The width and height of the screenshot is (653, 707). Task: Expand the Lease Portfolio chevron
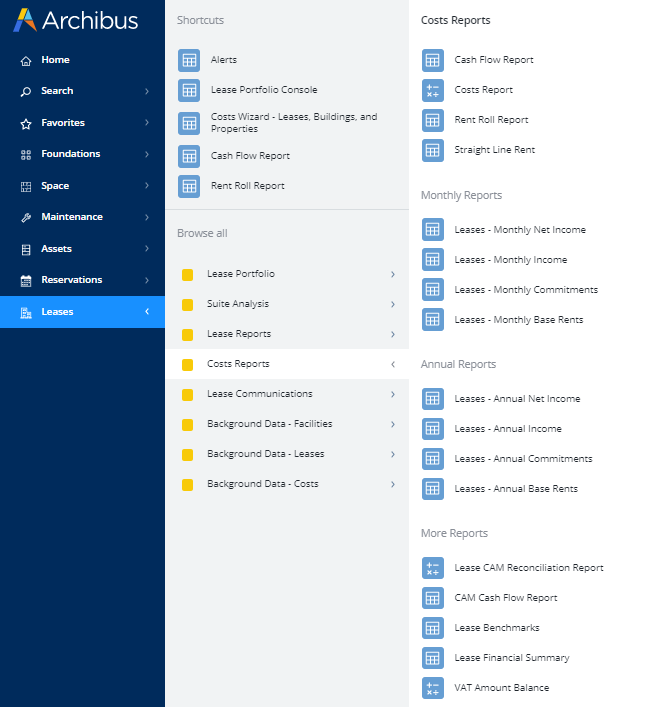tap(392, 274)
